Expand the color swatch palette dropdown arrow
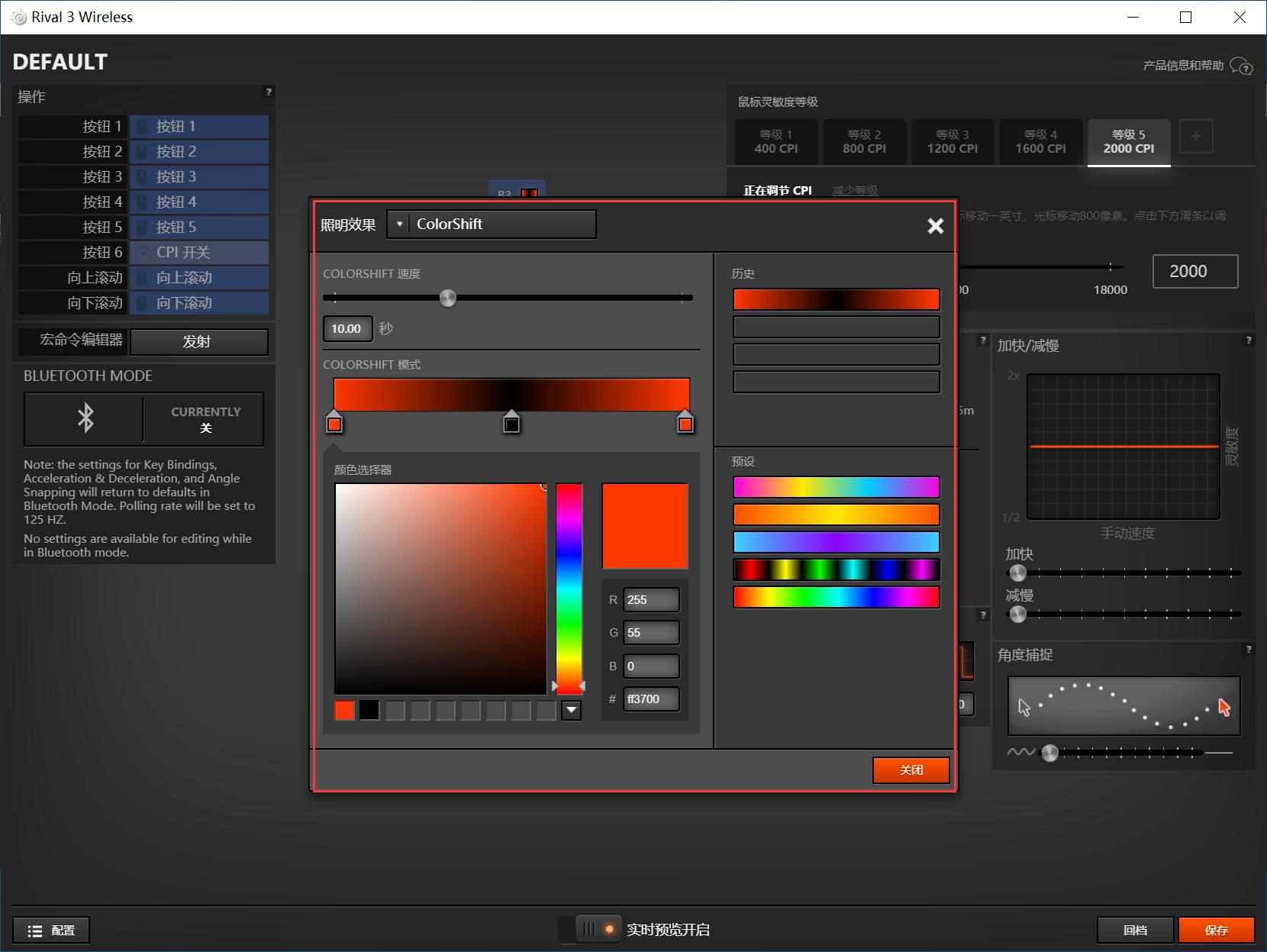This screenshot has height=952, width=1267. tap(571, 711)
